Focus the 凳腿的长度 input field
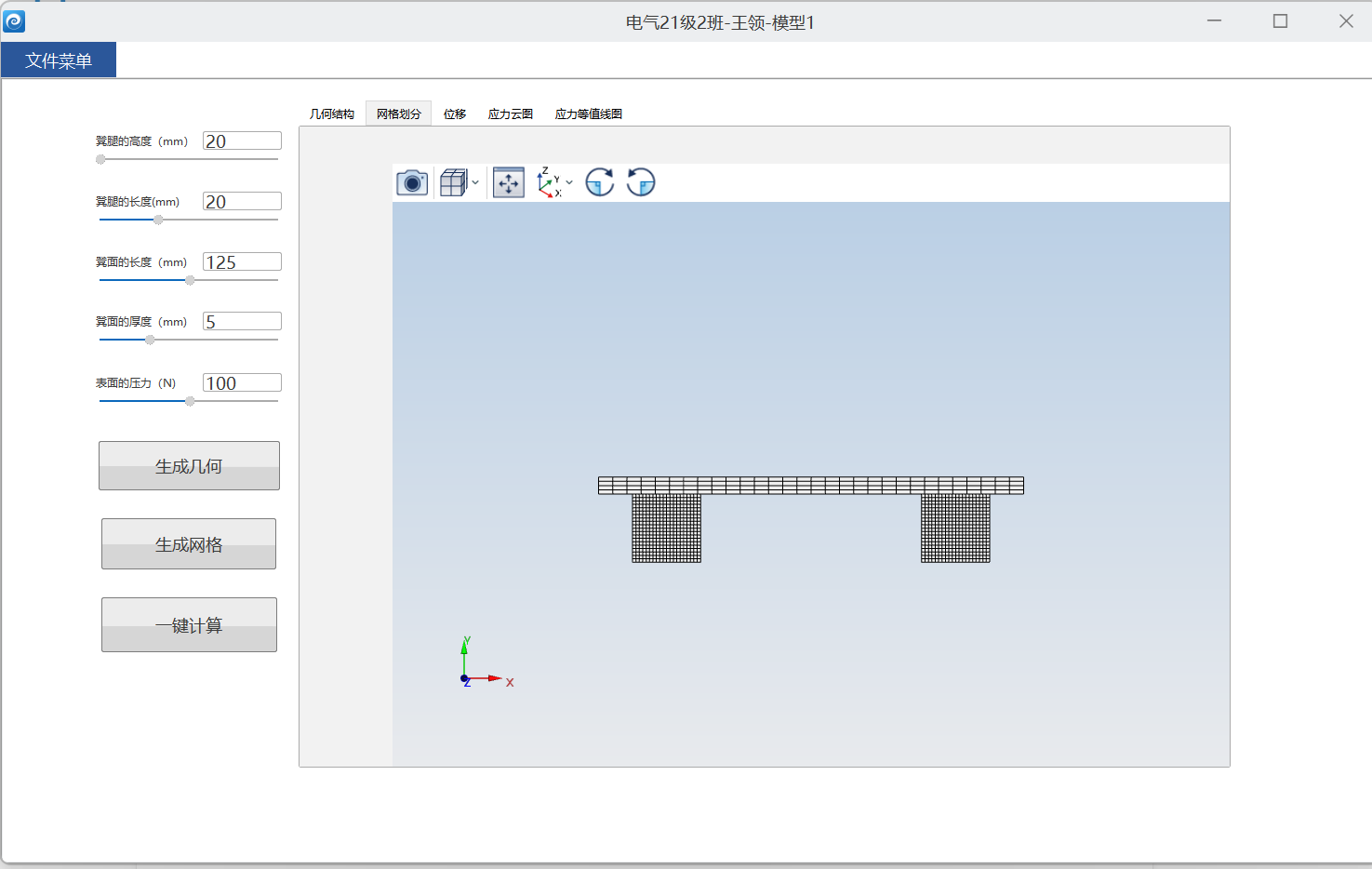This screenshot has width=1372, height=869. pyautogui.click(x=242, y=201)
